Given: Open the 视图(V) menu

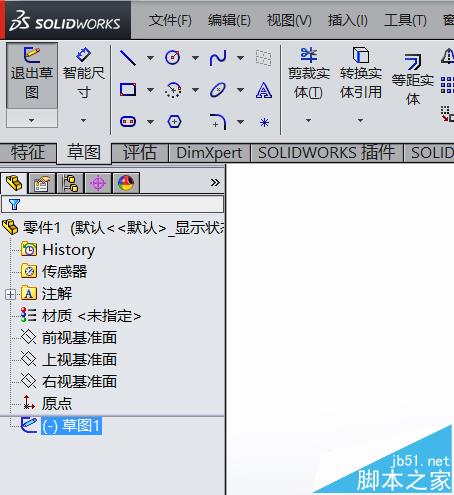Looking at the screenshot, I should coord(289,21).
